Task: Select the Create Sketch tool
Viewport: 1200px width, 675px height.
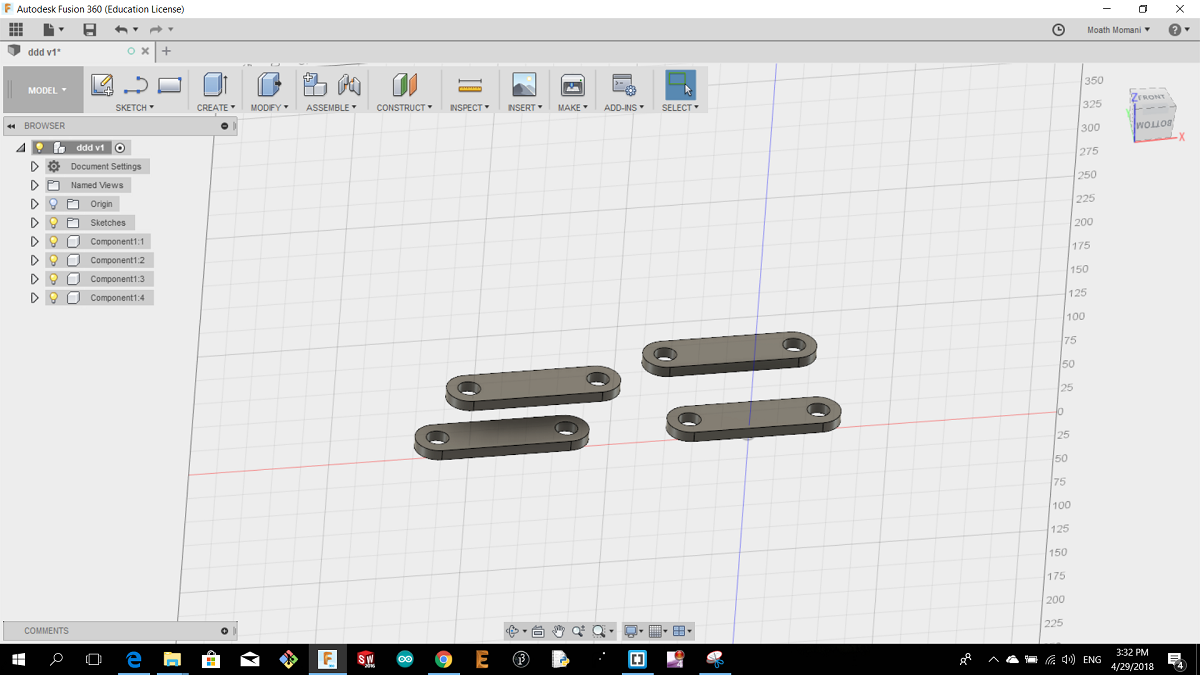Action: pos(102,85)
